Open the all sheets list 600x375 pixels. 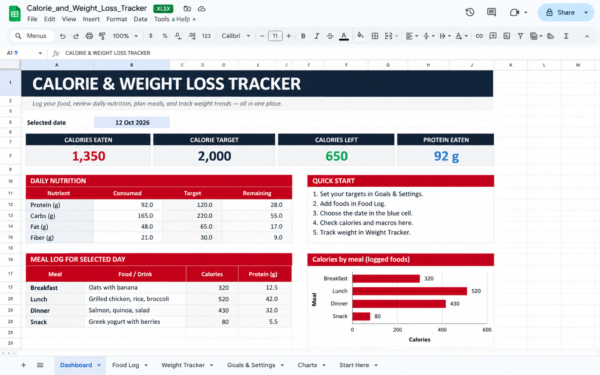40,365
